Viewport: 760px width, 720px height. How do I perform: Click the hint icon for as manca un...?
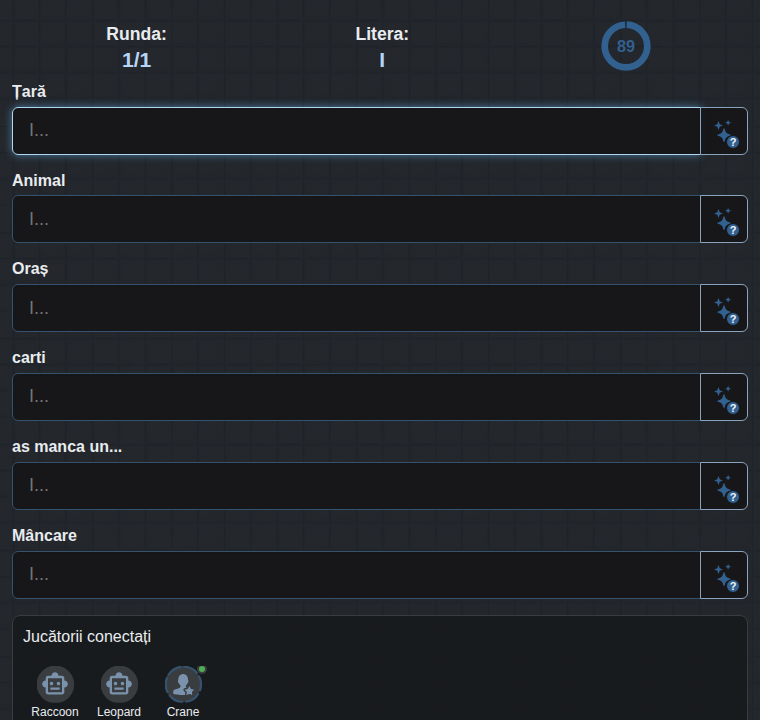tap(724, 486)
